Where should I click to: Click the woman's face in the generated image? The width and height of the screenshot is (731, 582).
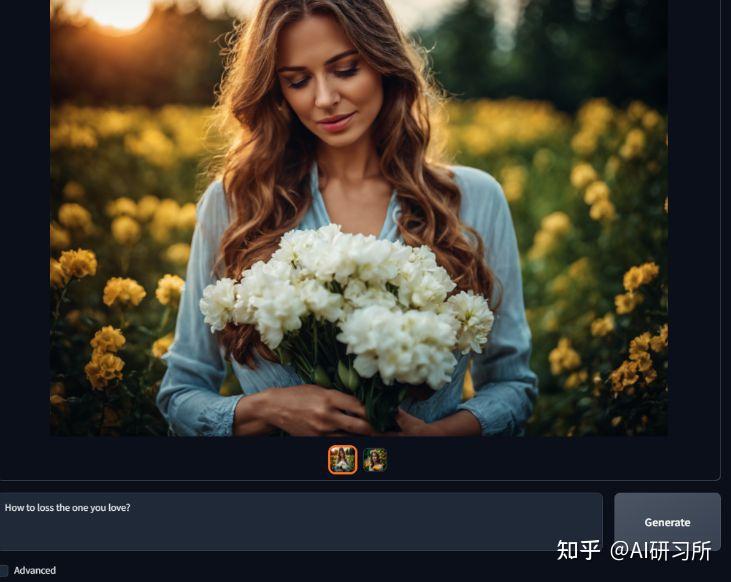[327, 84]
